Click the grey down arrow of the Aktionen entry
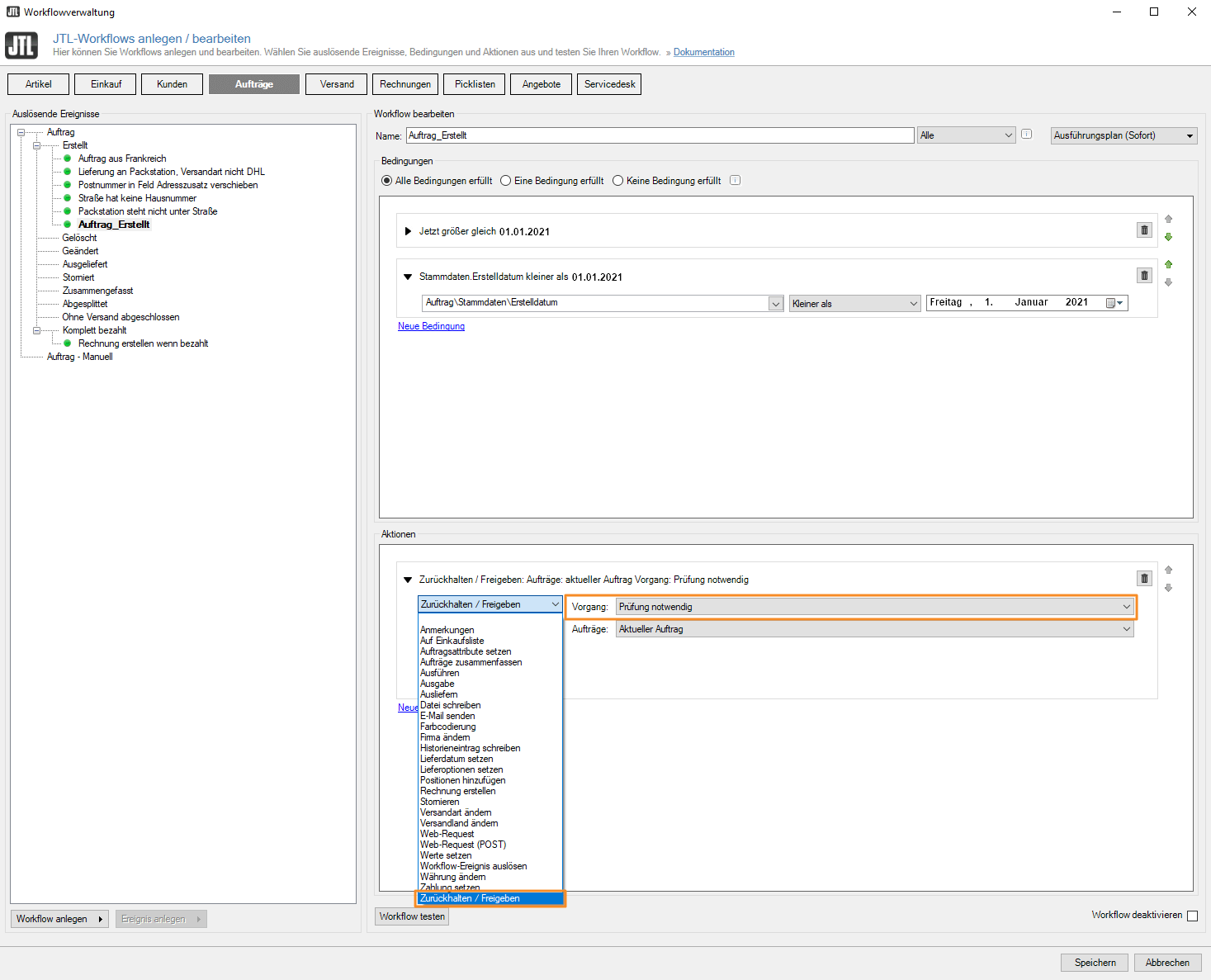This screenshot has height=980, width=1211. point(1168,588)
